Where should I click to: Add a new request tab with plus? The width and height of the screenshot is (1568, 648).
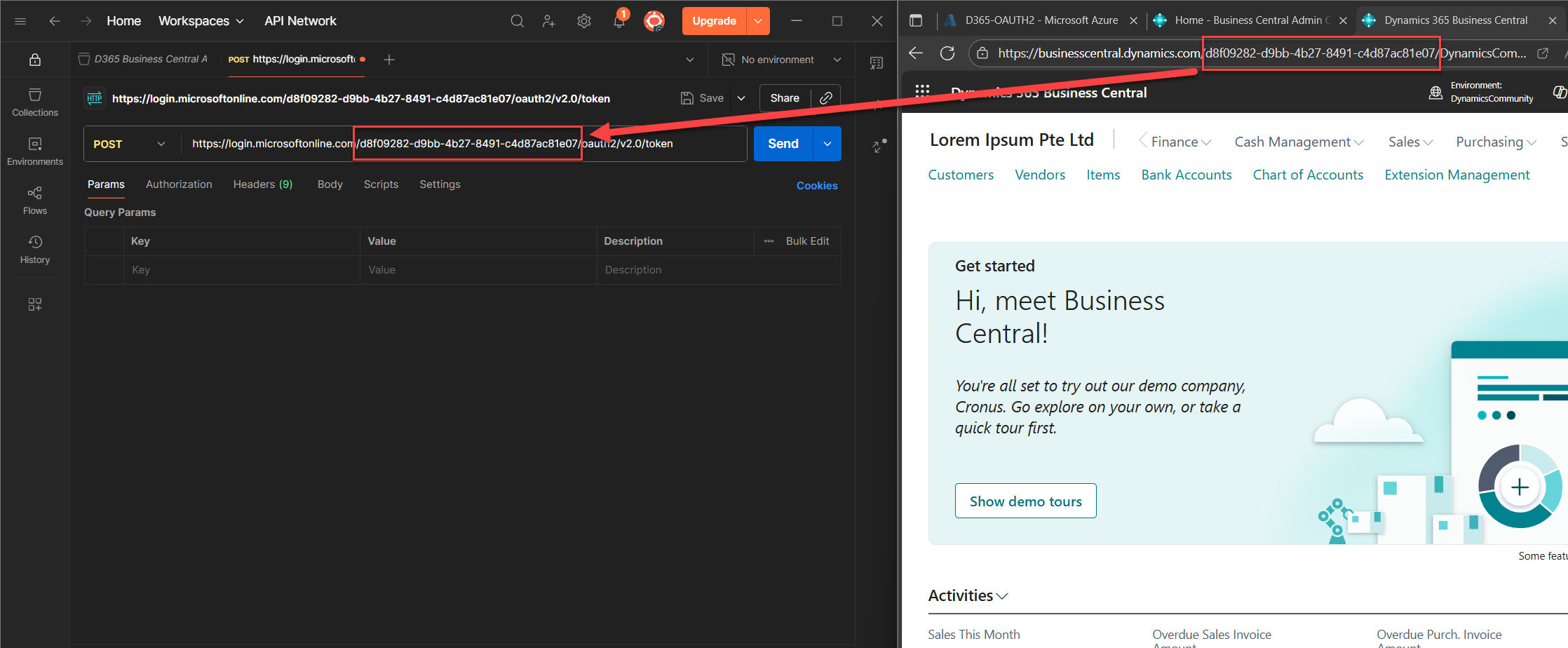click(389, 60)
